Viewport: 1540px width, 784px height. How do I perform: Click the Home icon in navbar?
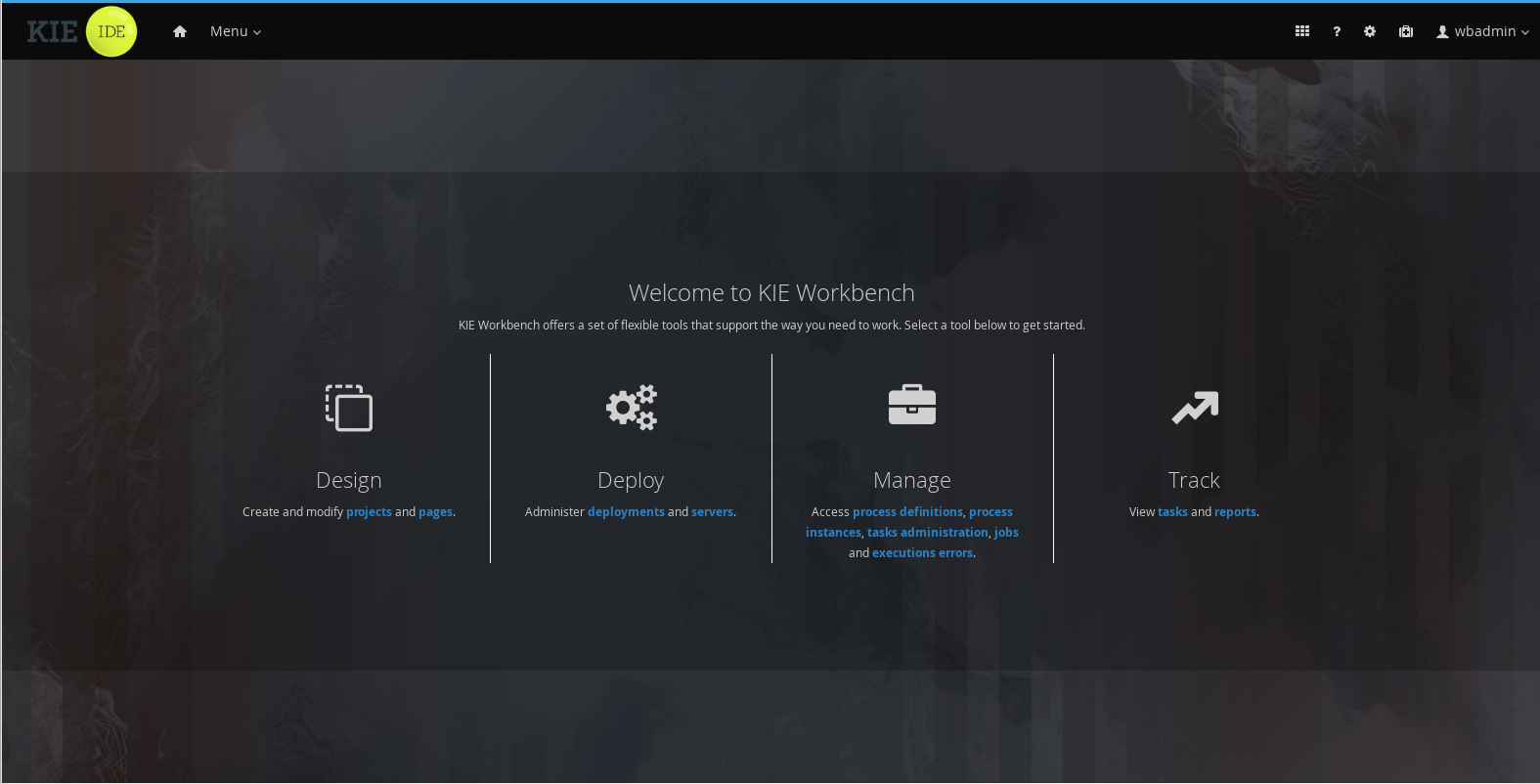pyautogui.click(x=180, y=31)
